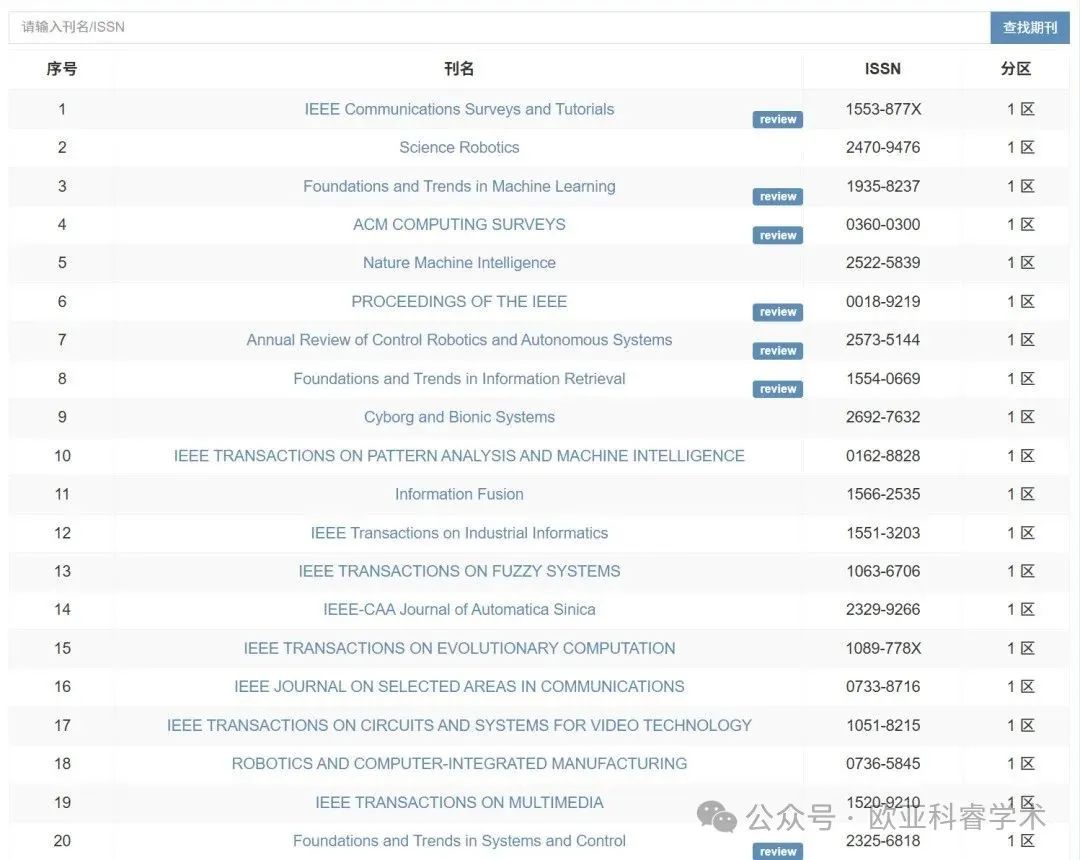Select ISSN 0162-8828 cell
The image size is (1080, 860).
[x=883, y=456]
